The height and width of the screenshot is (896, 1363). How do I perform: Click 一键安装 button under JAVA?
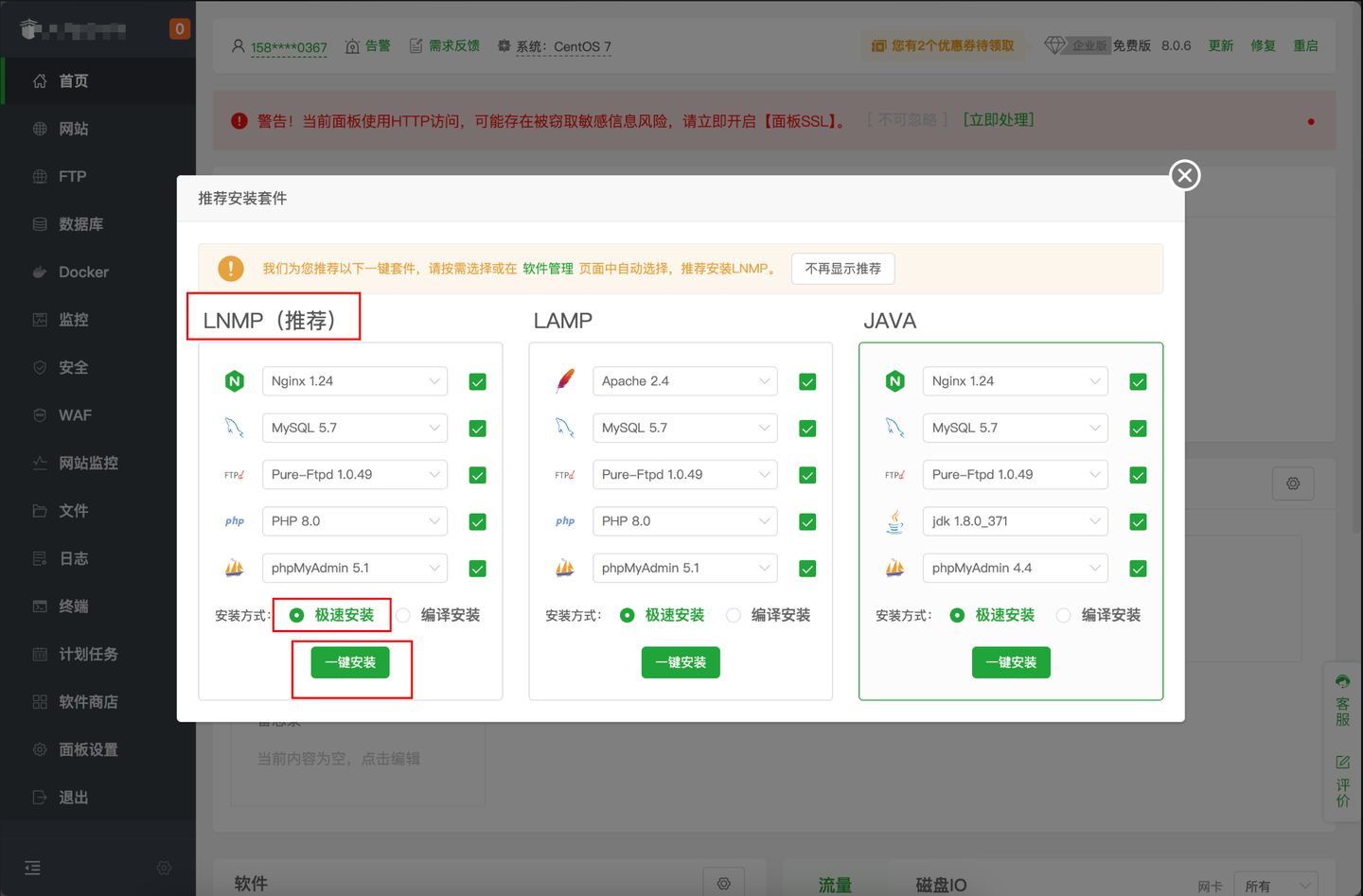pyautogui.click(x=1011, y=662)
